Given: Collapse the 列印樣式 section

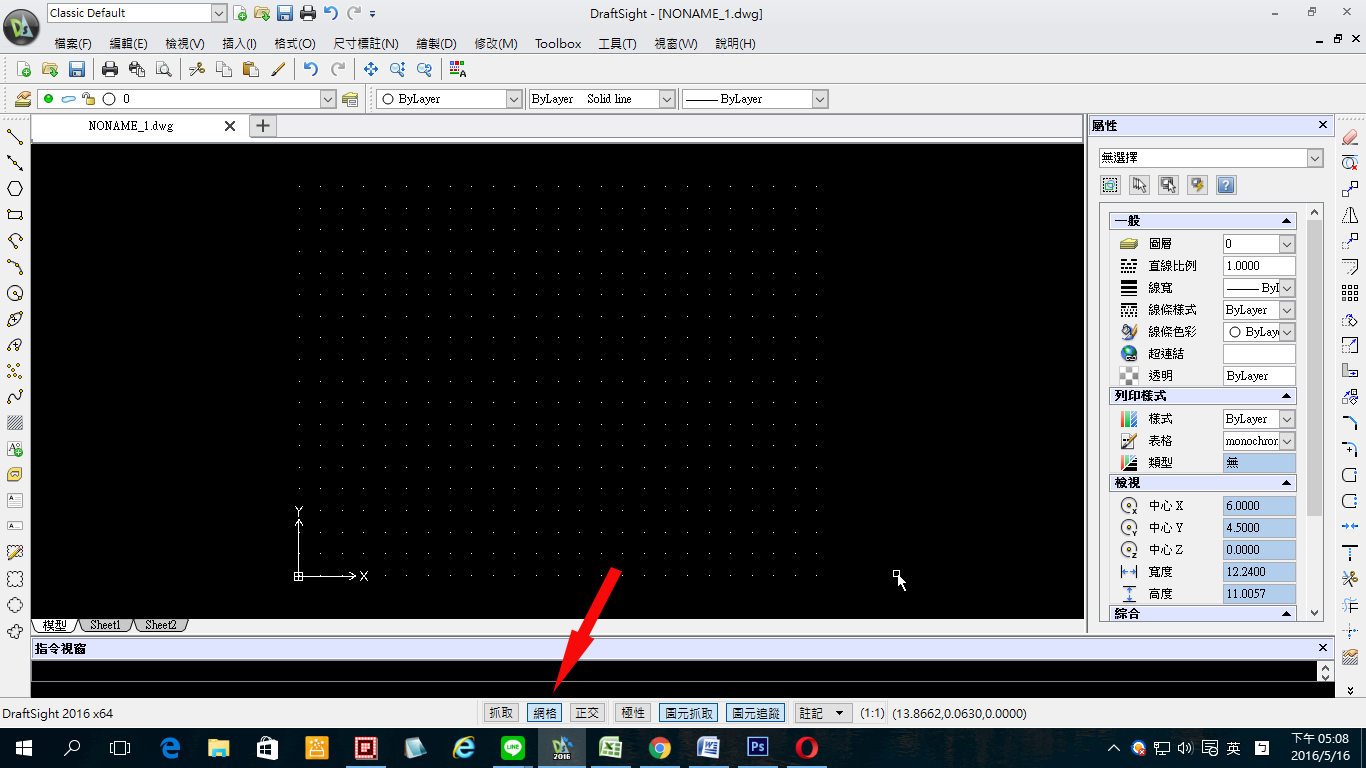Looking at the screenshot, I should coord(1286,397).
